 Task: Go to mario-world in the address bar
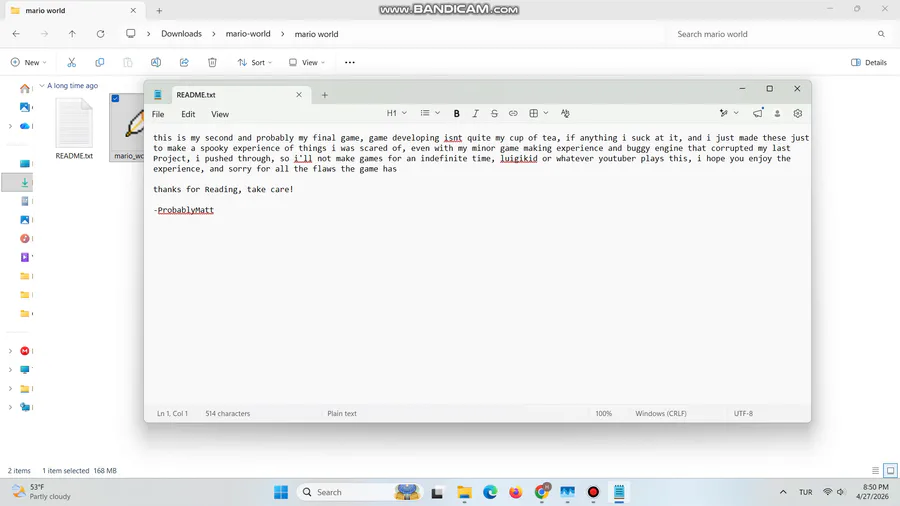click(x=248, y=34)
